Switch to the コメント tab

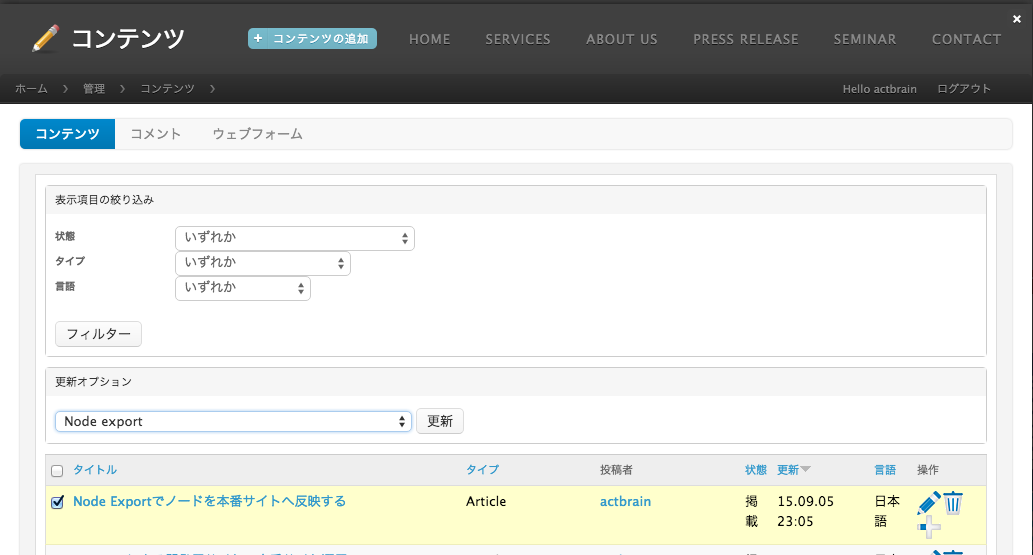[156, 134]
